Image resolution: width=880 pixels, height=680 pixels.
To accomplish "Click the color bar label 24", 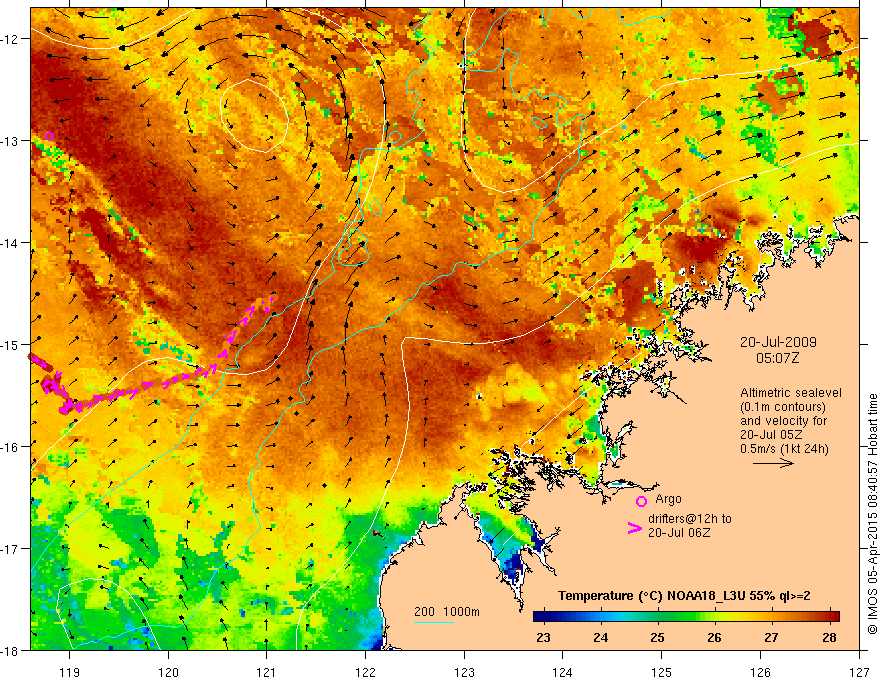I will [x=601, y=638].
